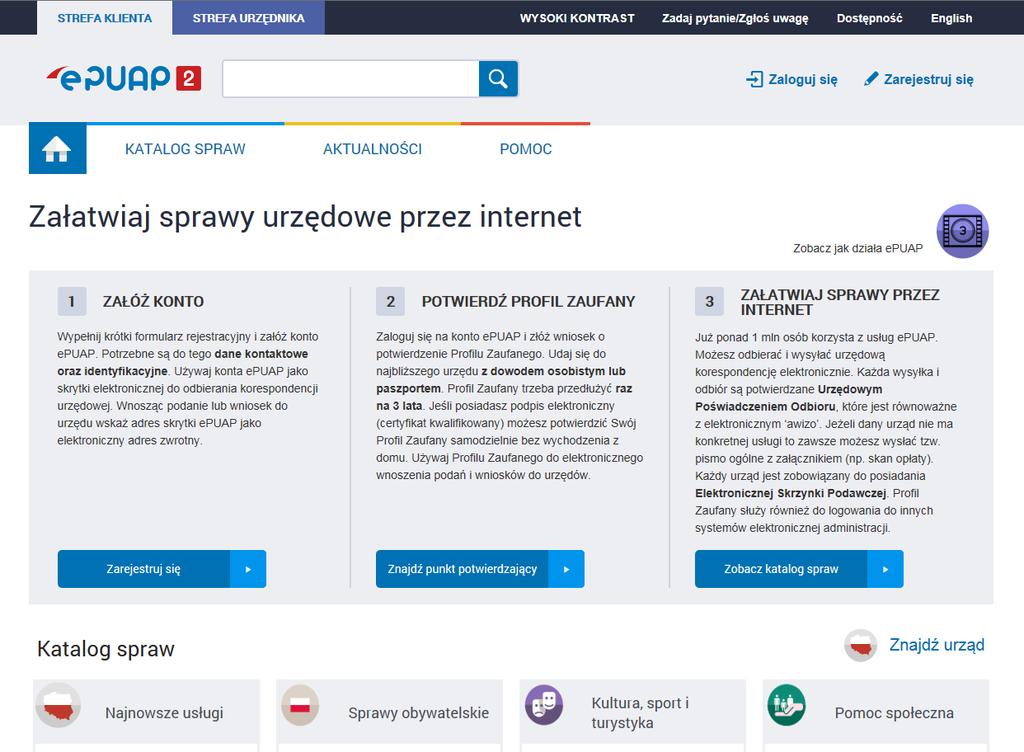
Task: Click the arrow on Zarejestruj się button
Action: click(248, 569)
